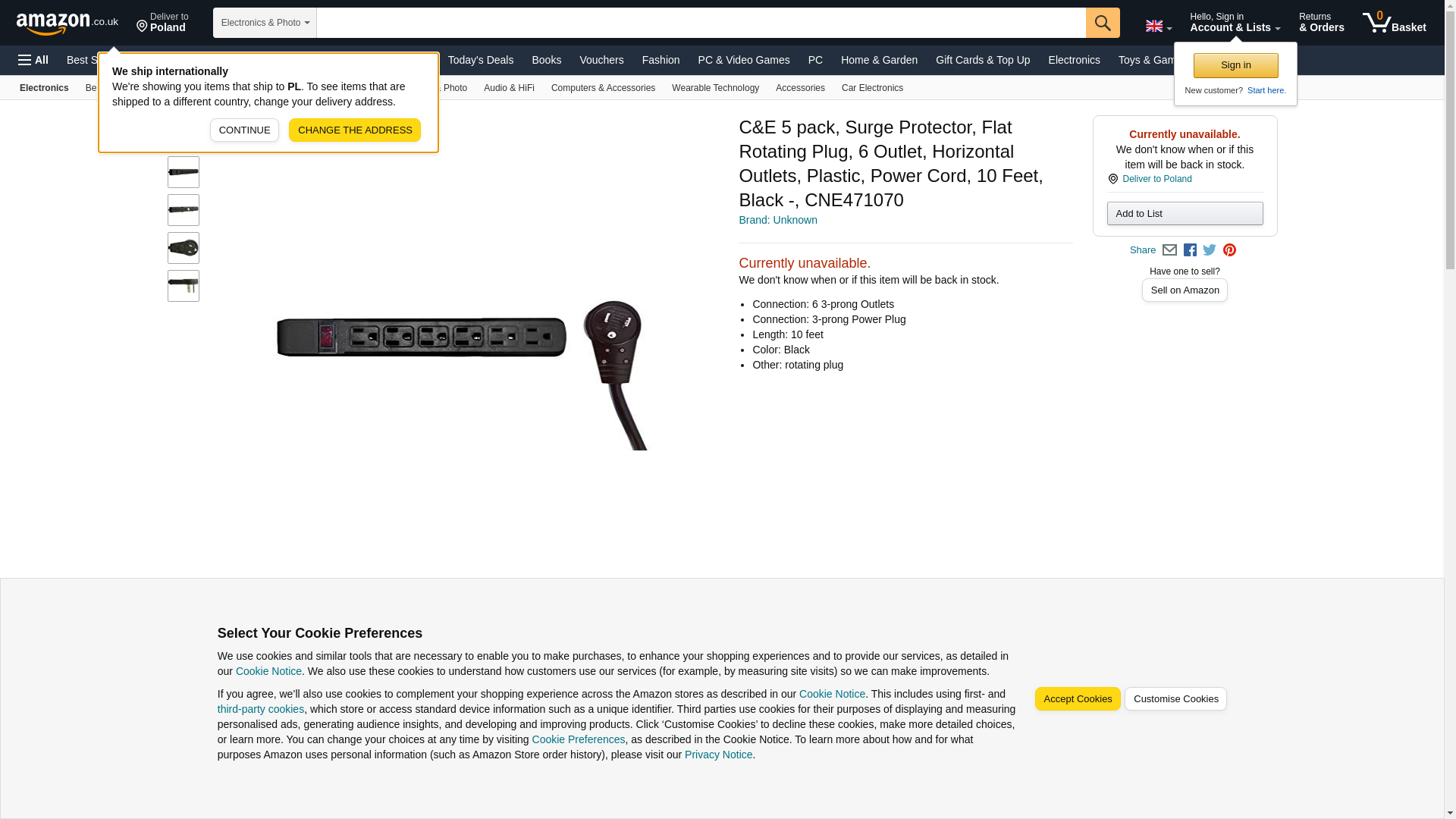Screen dimensions: 1456x819
Task: Expand the Add to List dropdown
Action: click(x=1185, y=214)
